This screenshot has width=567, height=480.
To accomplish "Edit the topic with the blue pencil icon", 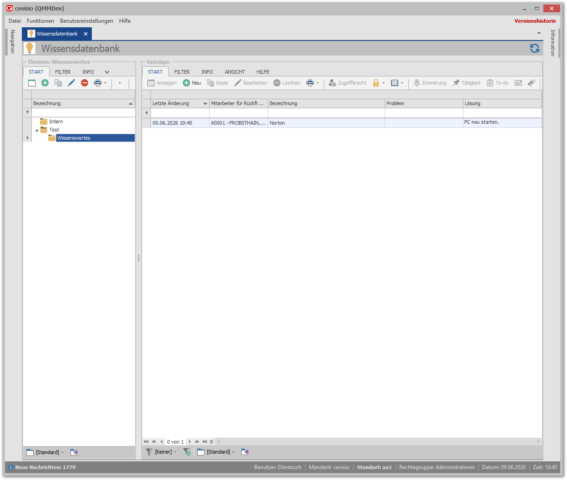I will (x=71, y=83).
